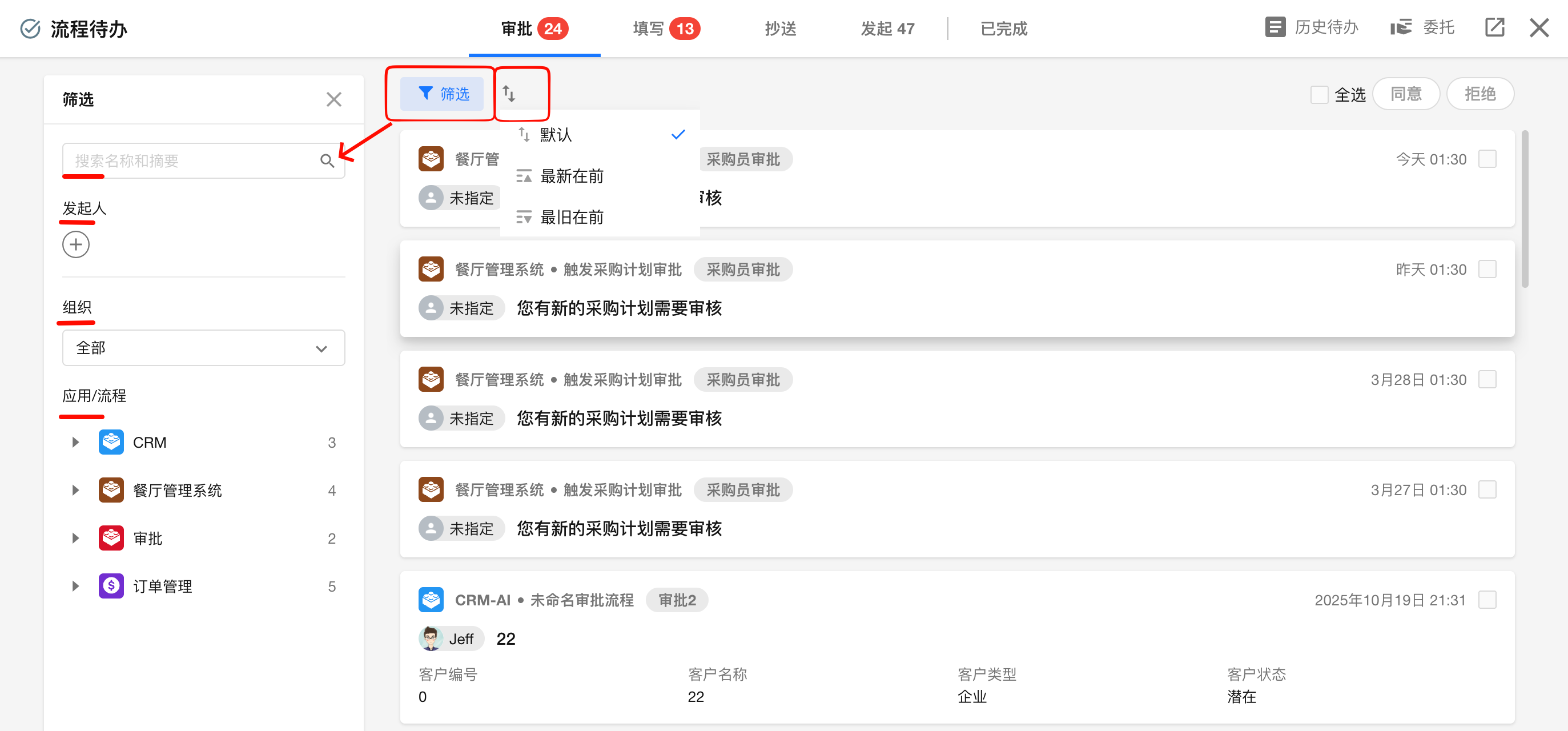This screenshot has height=731, width=1568.
Task: Expand the 审批 tree node
Action: [x=75, y=538]
